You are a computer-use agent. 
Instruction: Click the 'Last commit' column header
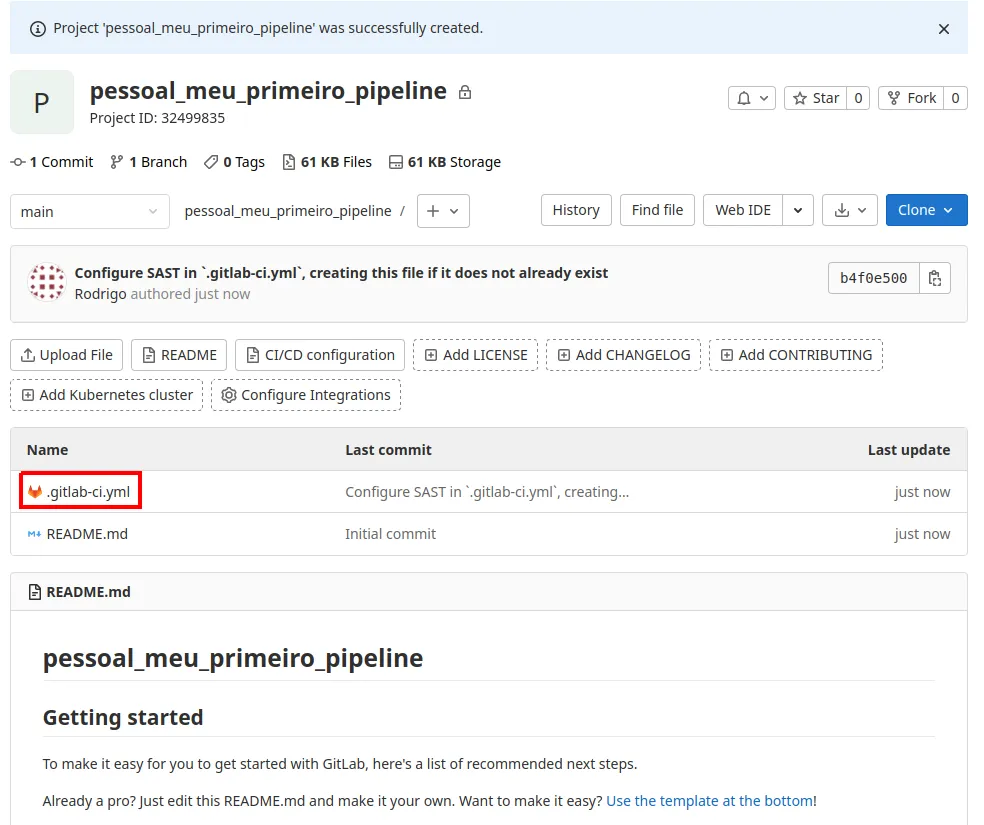click(x=388, y=450)
